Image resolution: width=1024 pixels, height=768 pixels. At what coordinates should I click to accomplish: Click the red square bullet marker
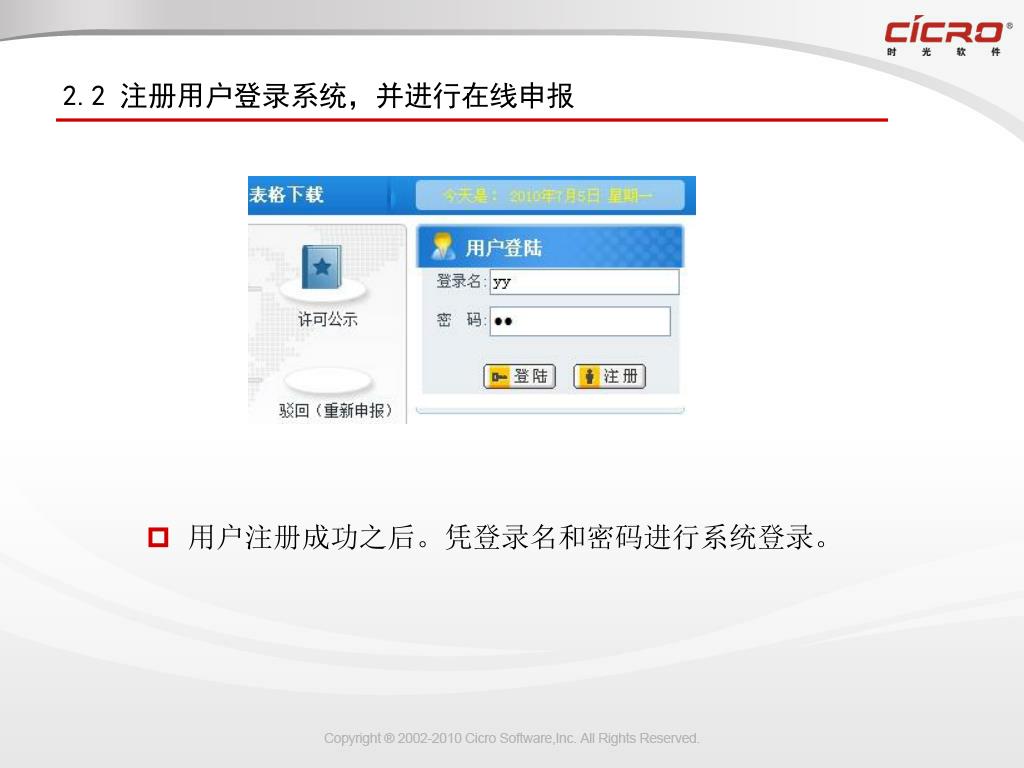158,537
